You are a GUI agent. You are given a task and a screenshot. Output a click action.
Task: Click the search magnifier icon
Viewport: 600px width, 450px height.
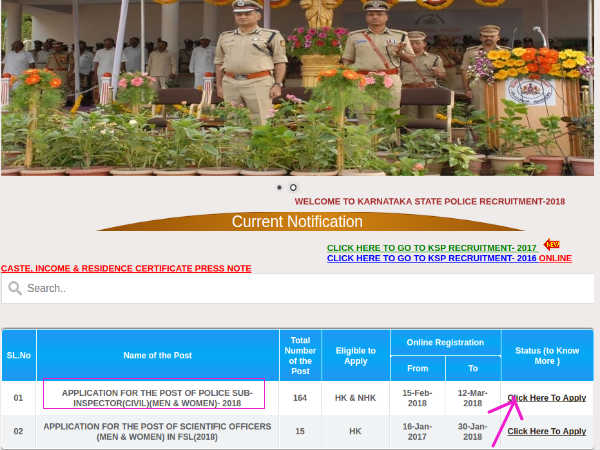15,288
